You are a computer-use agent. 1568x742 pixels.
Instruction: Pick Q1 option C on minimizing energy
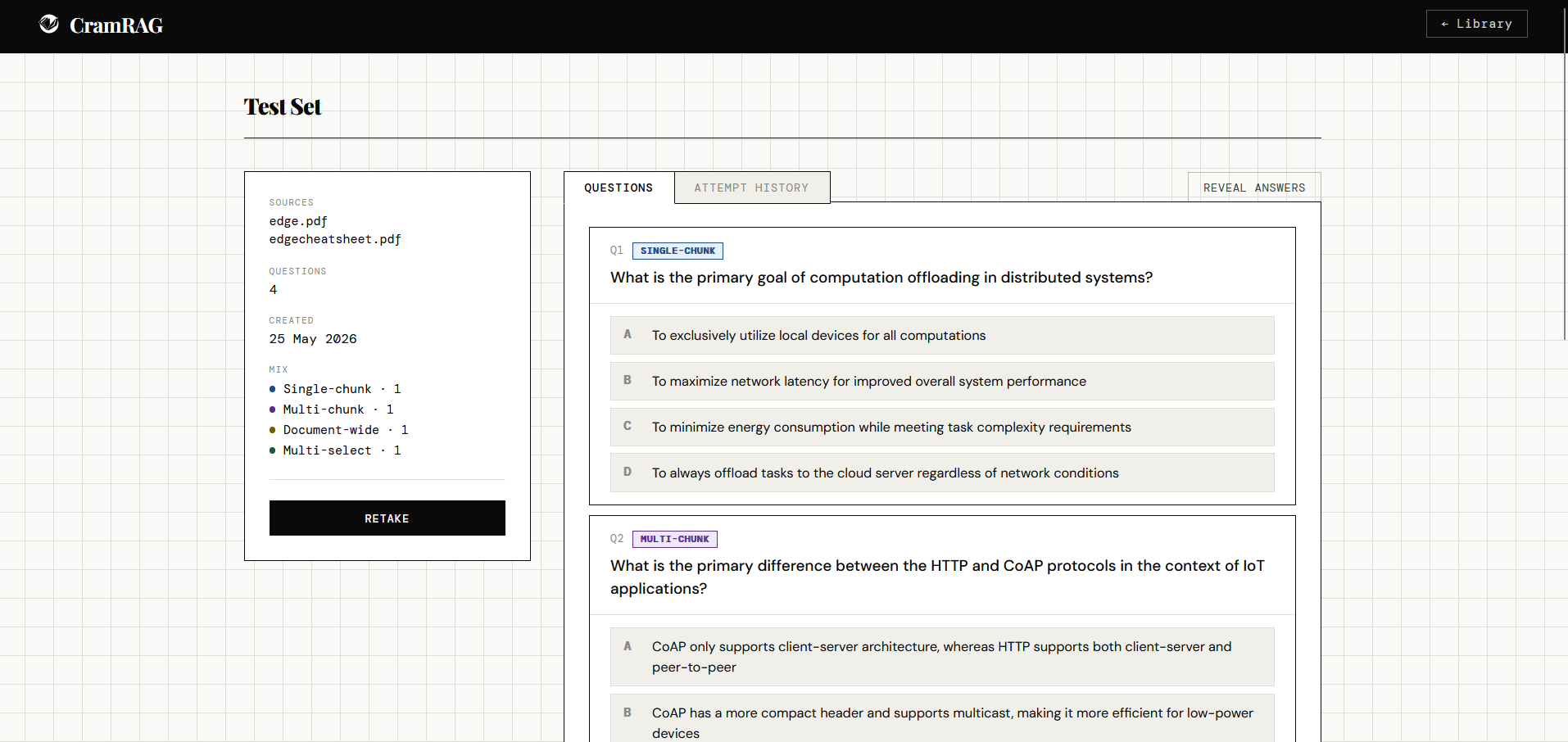(942, 427)
